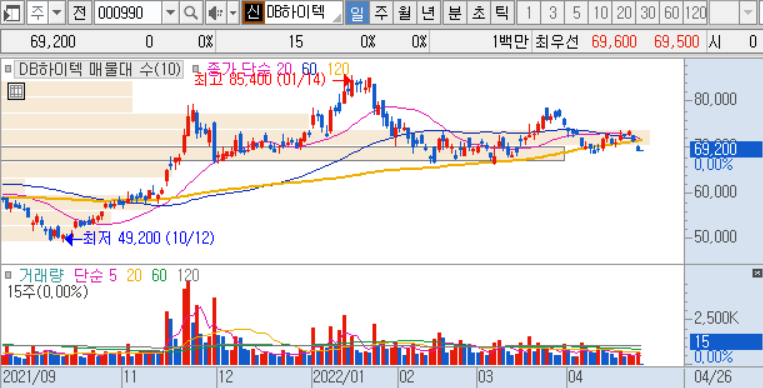Viewport: 763px width, 388px height.
Task: Toggle the square marker before 거래량
Action: 7,275
